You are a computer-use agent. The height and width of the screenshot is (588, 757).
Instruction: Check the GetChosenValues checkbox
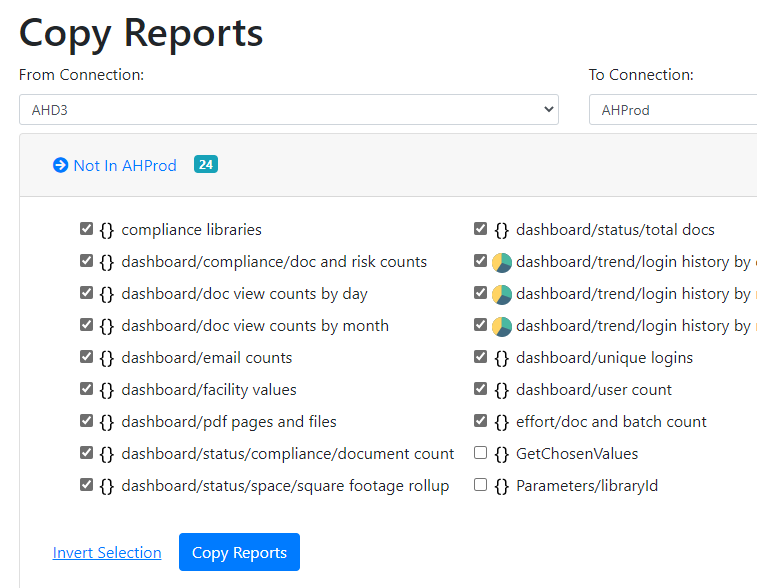tap(481, 453)
